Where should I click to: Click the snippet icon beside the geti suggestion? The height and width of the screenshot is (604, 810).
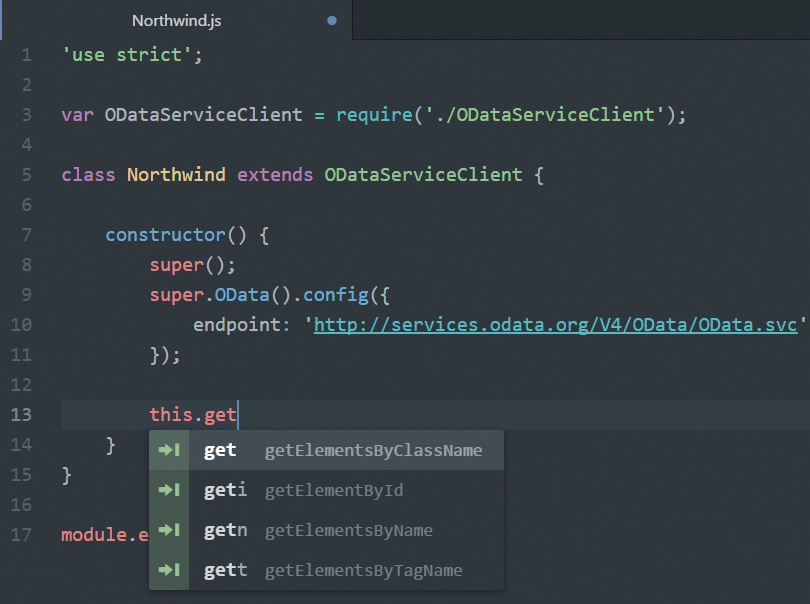pos(170,490)
